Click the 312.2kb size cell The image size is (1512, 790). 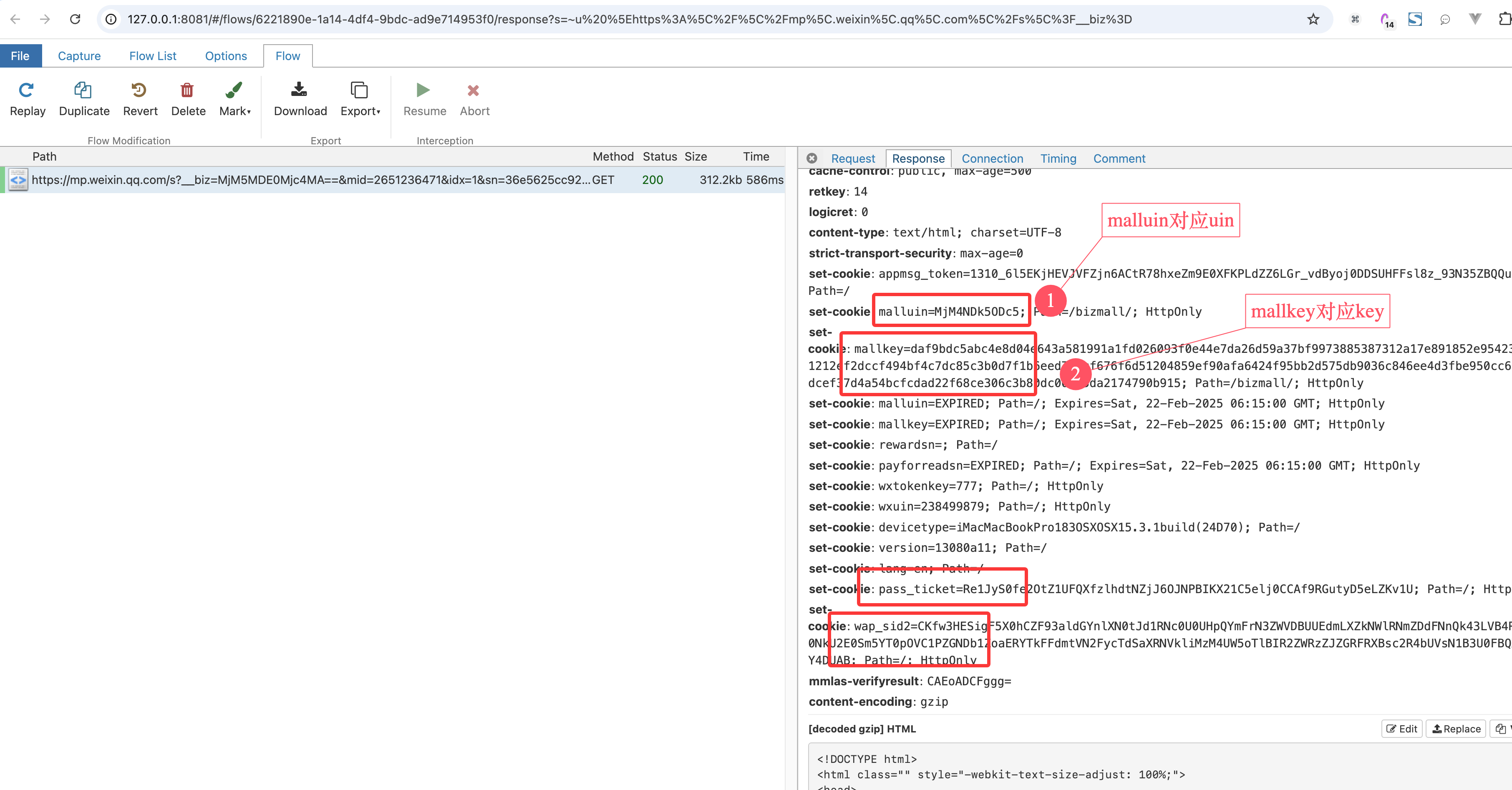[720, 180]
